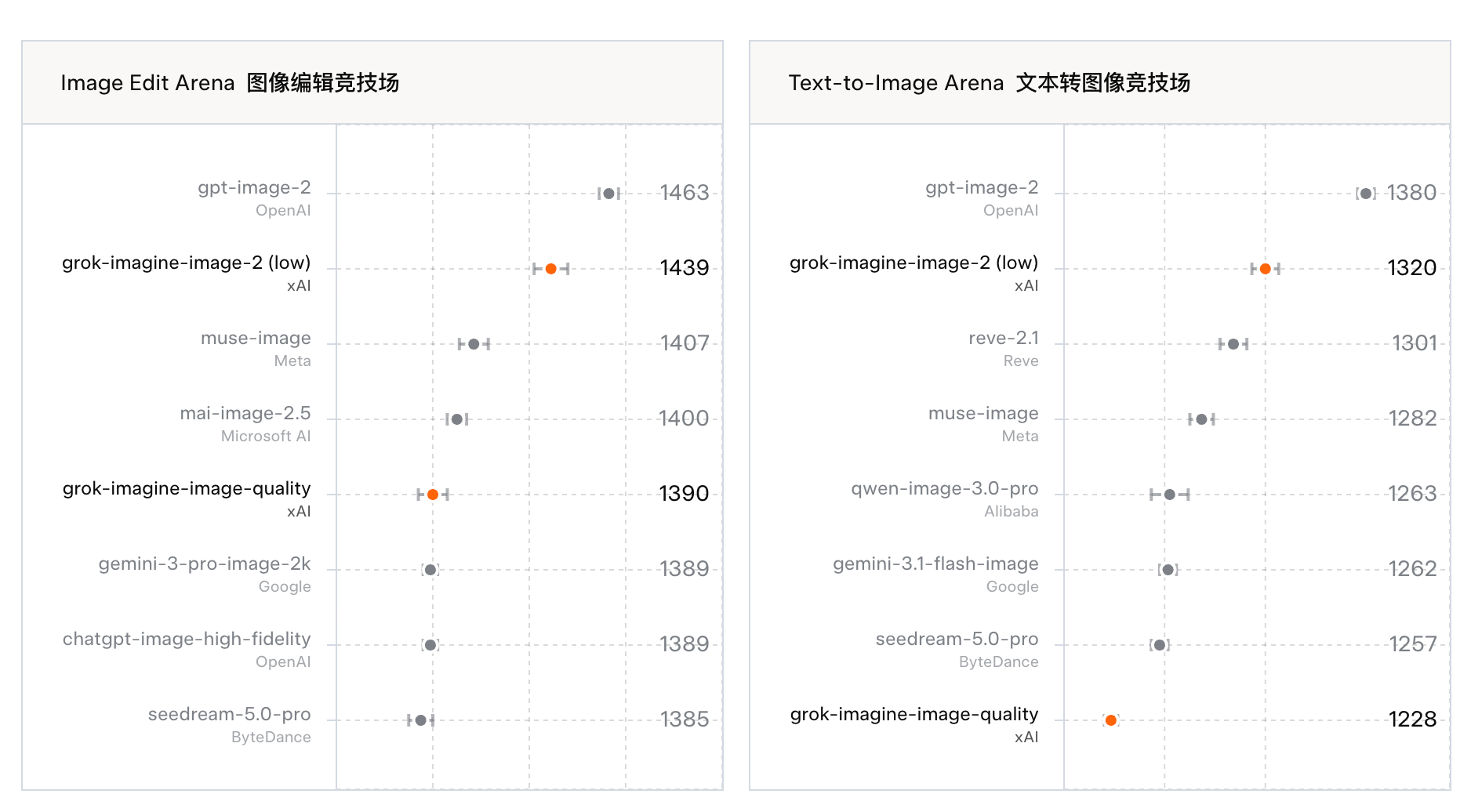Screen dimensions: 1471x812
Task: Click the score 1263
Action: tap(1412, 494)
